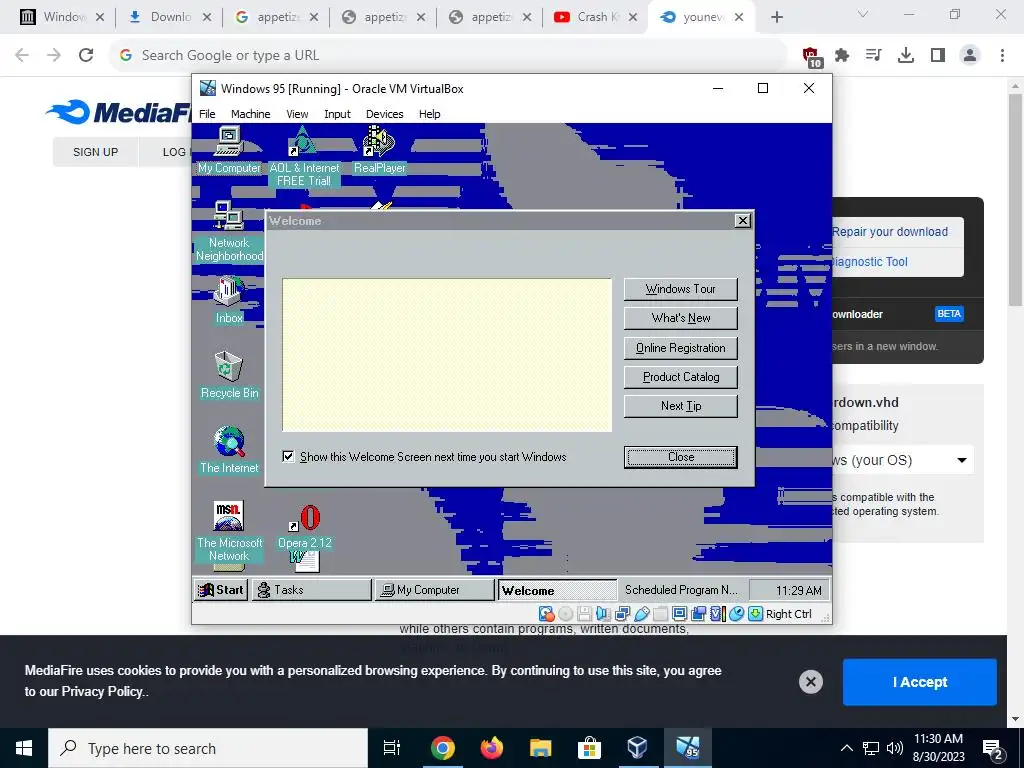Click the Online Registration button
The height and width of the screenshot is (768, 1024).
coord(680,348)
